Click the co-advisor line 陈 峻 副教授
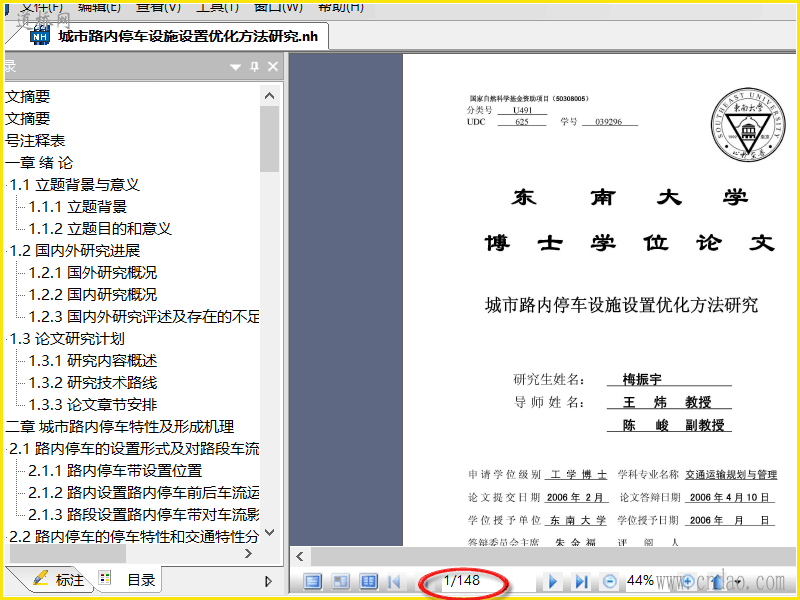 673,425
